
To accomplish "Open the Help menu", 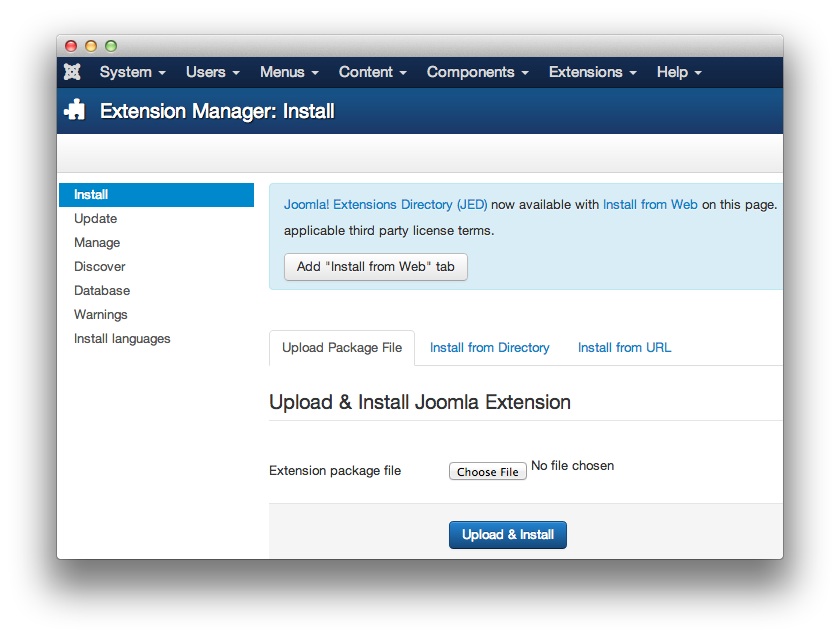I will pyautogui.click(x=679, y=72).
